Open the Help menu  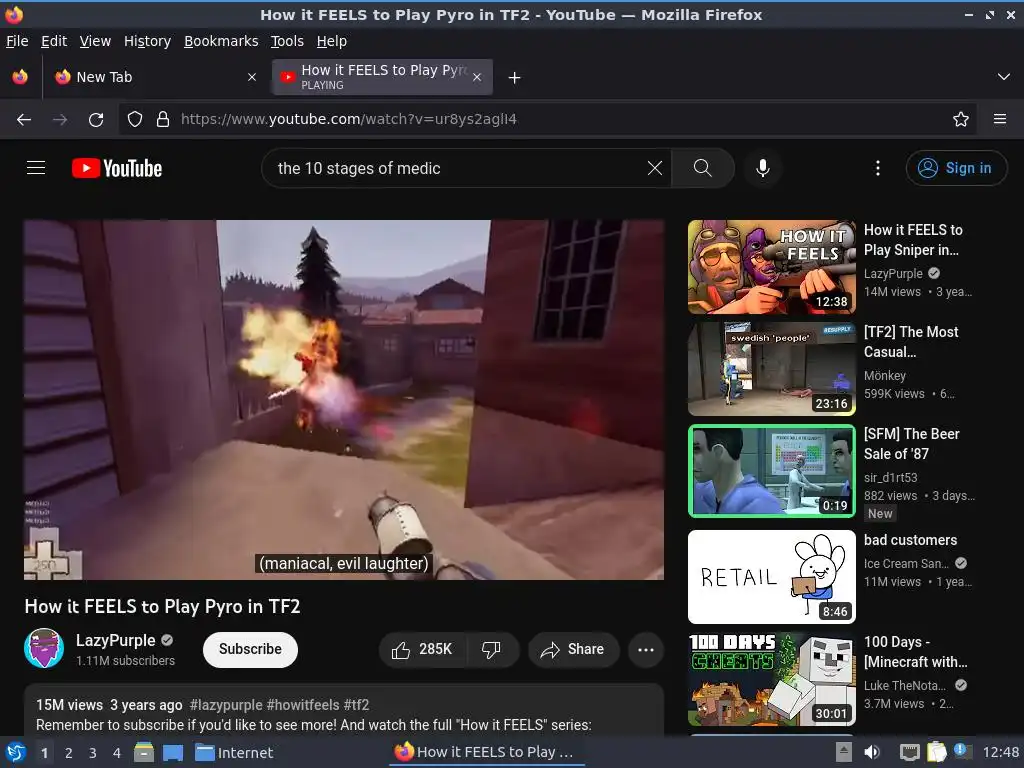point(332,41)
